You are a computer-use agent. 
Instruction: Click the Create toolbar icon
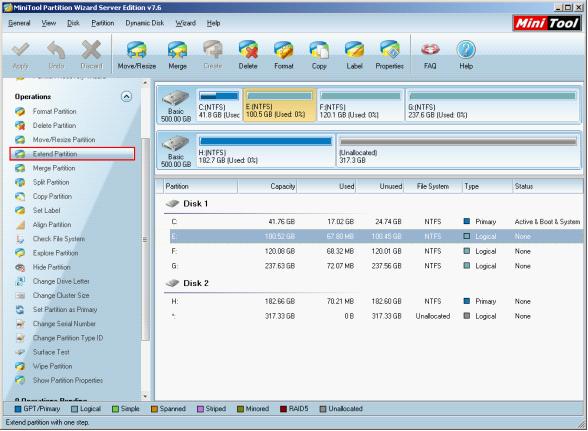click(213, 50)
